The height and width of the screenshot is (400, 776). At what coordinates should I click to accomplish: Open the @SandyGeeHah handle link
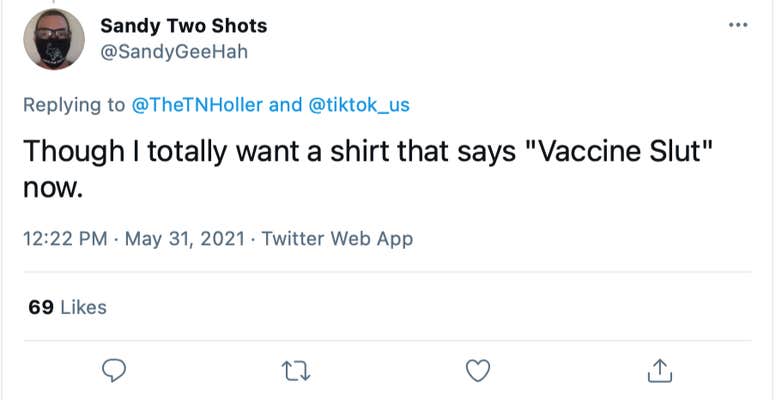(173, 52)
